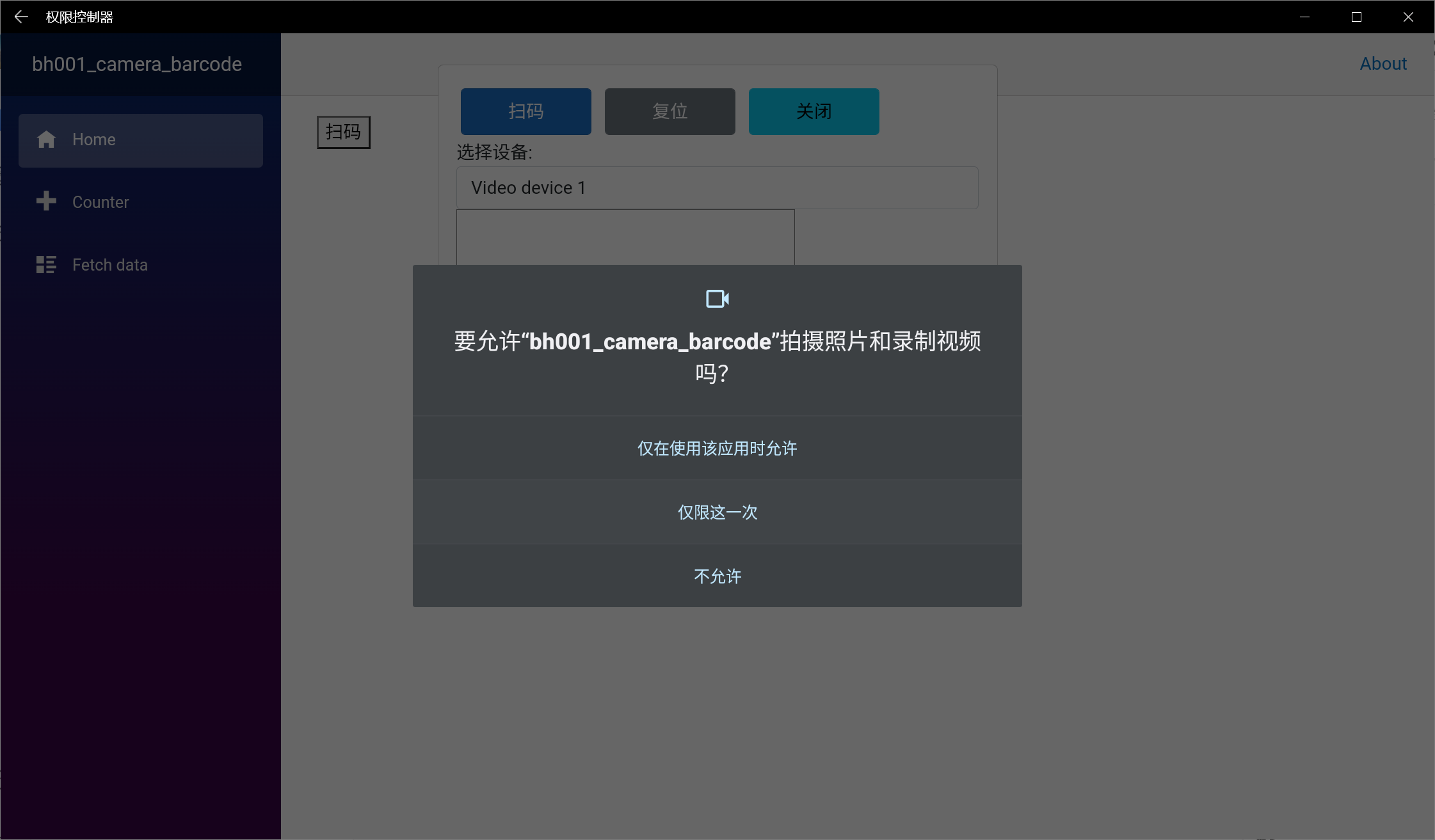Minimize the 权限控制器 window
The height and width of the screenshot is (840, 1435).
(x=1304, y=17)
